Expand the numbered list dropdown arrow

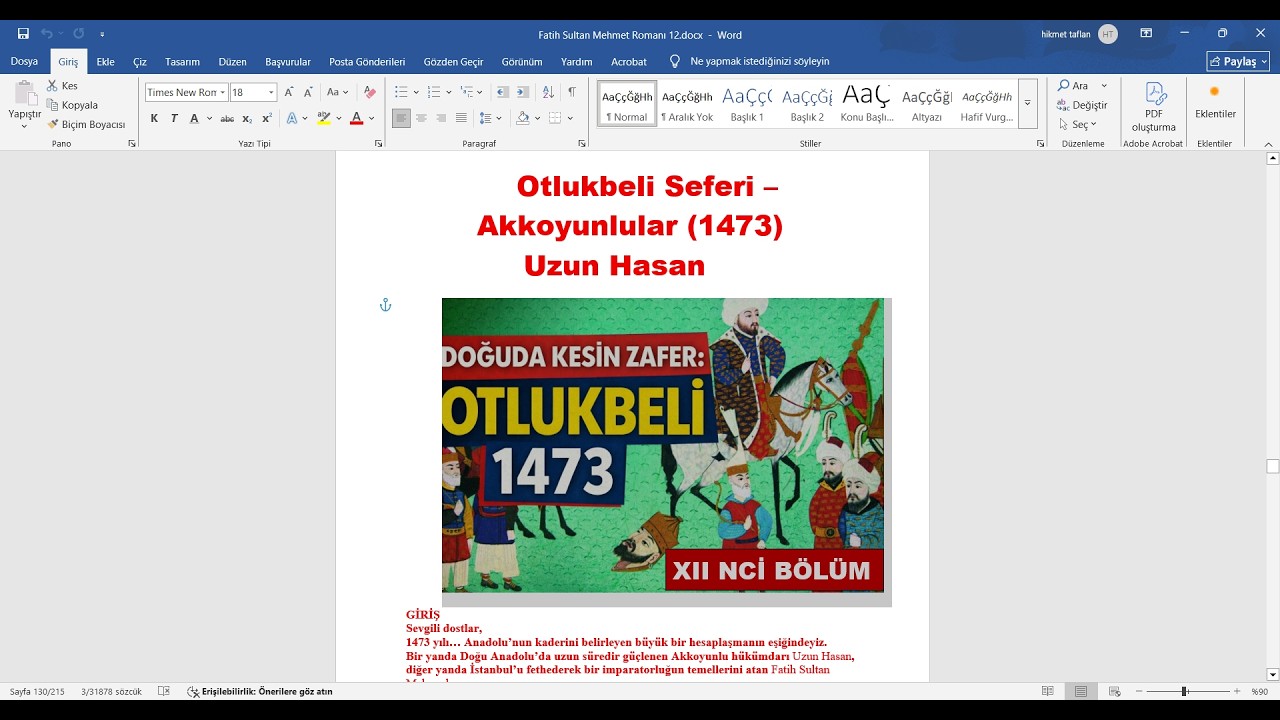click(x=449, y=92)
